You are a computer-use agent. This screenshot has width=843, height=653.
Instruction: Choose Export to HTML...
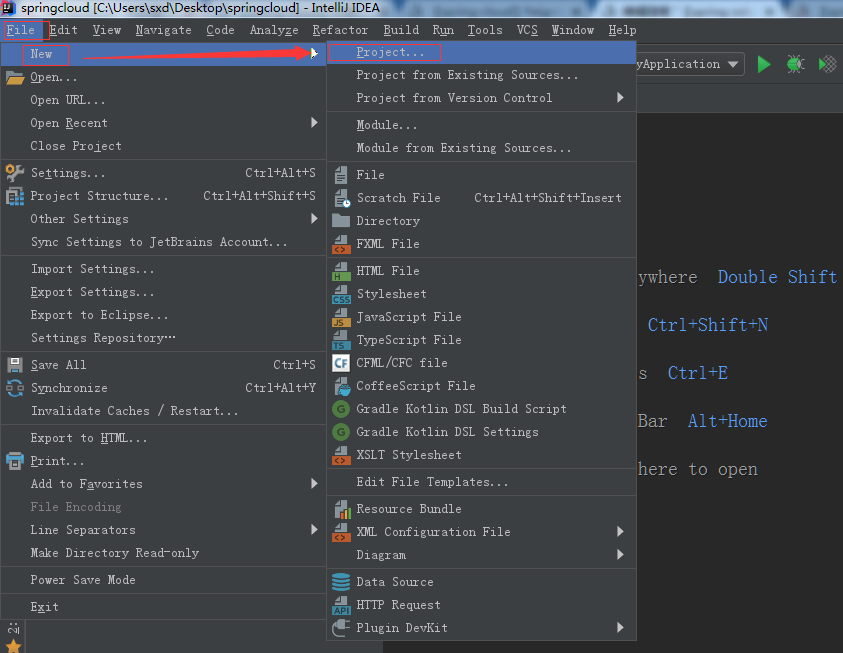point(163,438)
